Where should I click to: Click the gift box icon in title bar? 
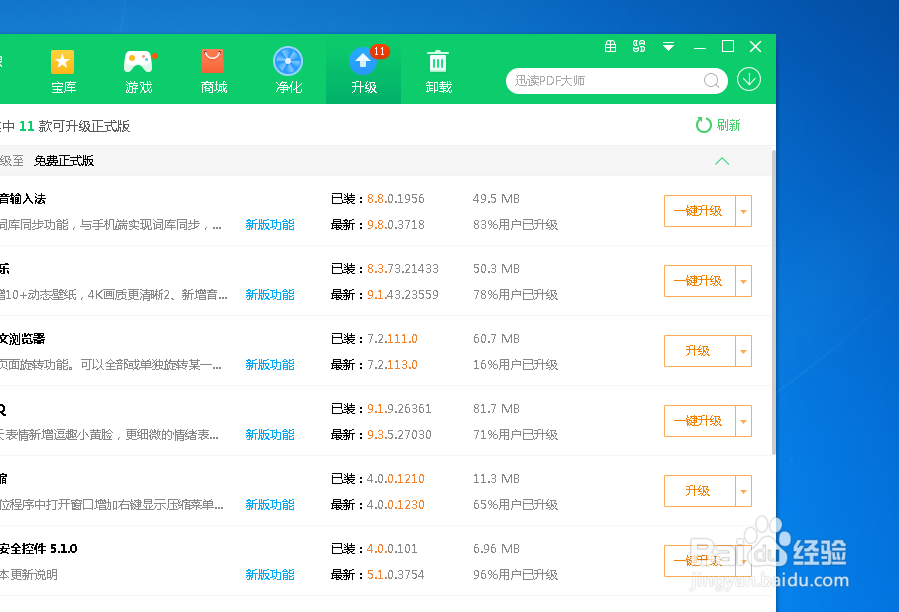point(611,46)
